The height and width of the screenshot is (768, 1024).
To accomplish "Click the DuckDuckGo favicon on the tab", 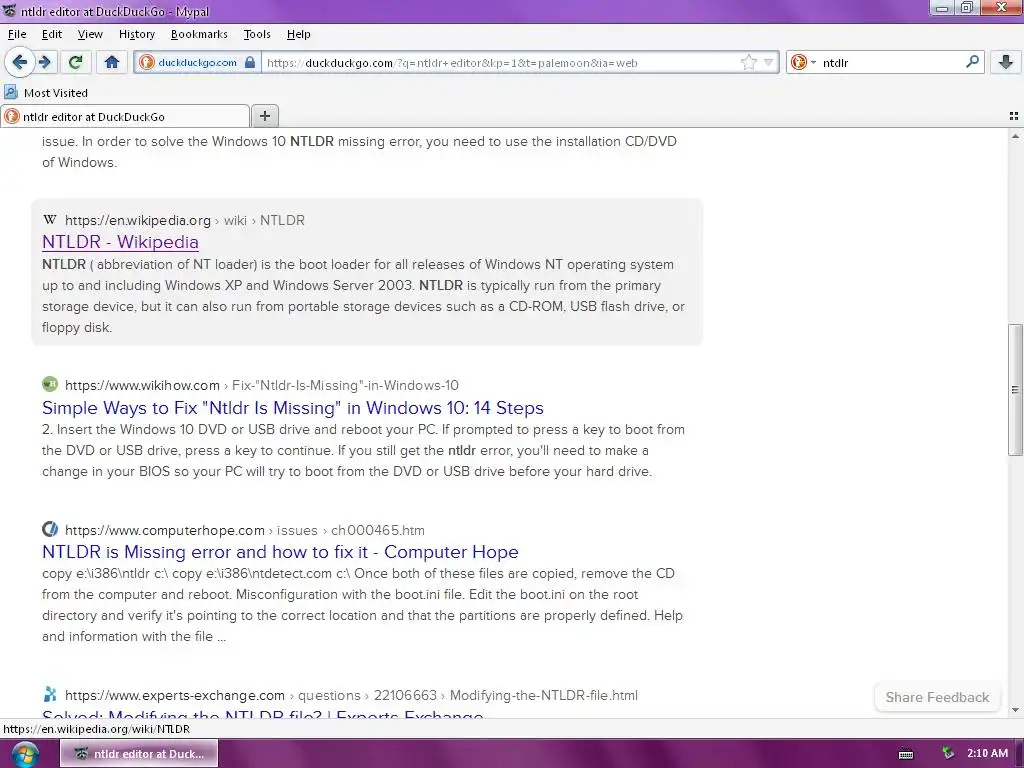I will [x=12, y=116].
